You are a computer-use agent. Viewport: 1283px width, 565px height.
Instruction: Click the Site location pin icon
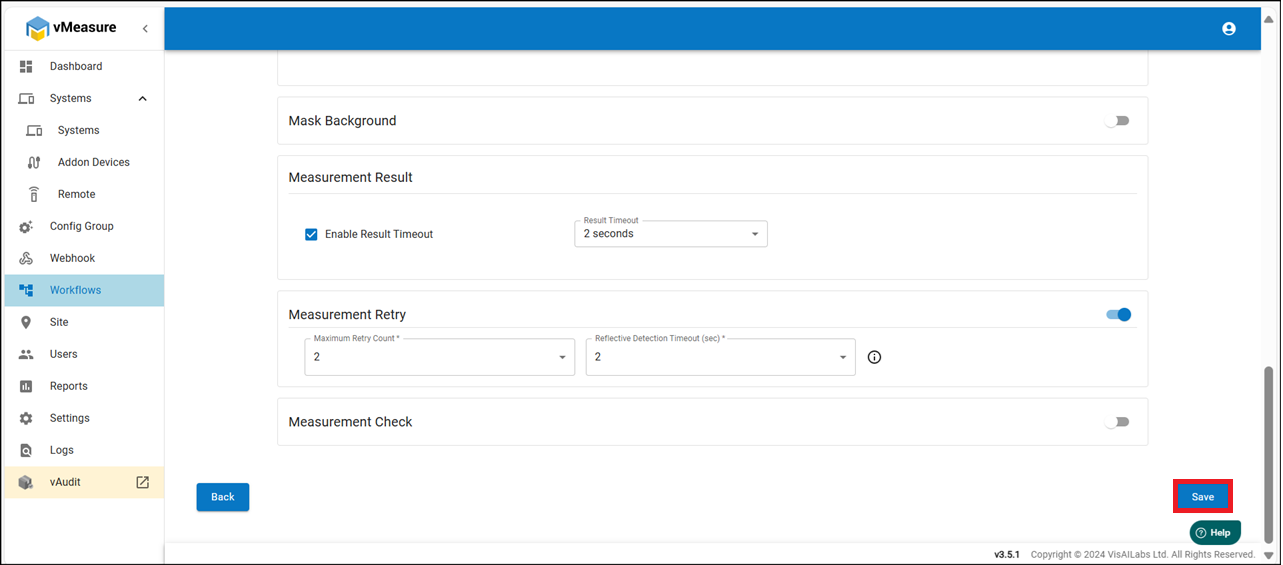[26, 322]
